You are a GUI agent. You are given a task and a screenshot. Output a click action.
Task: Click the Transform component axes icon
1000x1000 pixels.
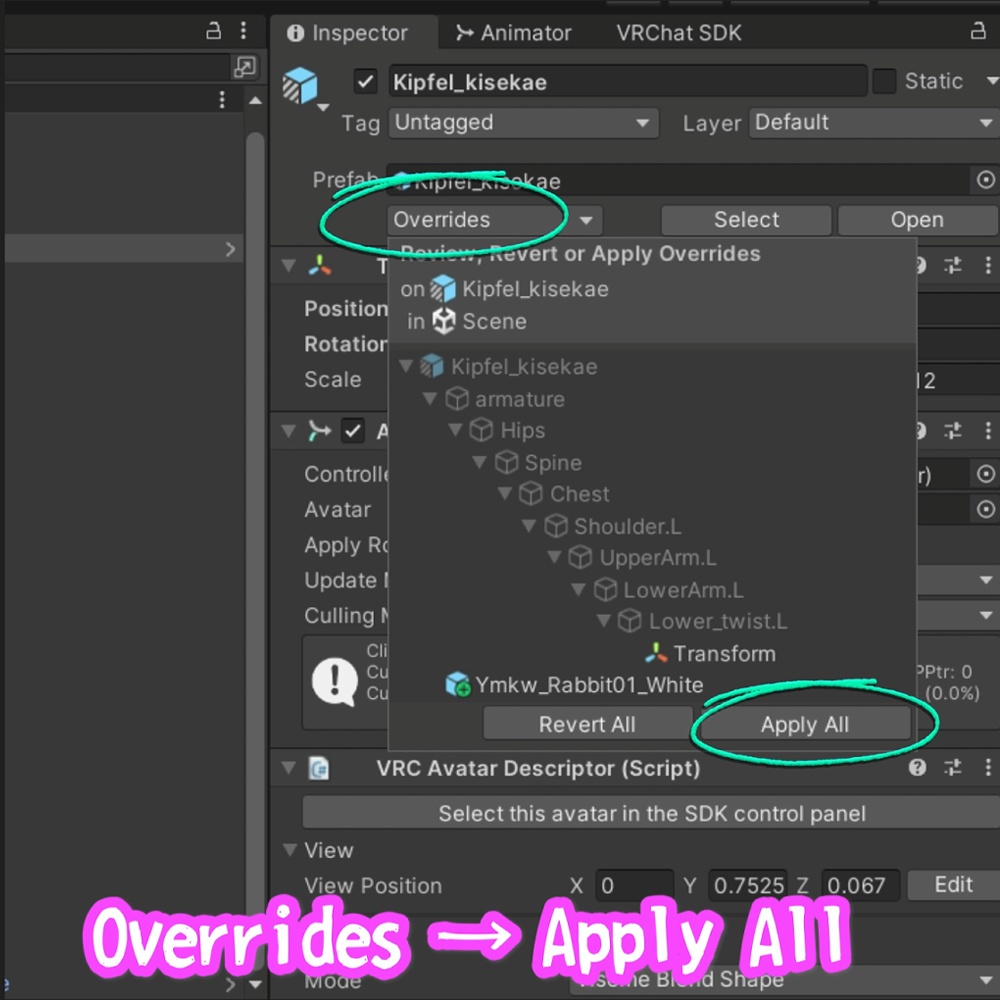point(320,265)
